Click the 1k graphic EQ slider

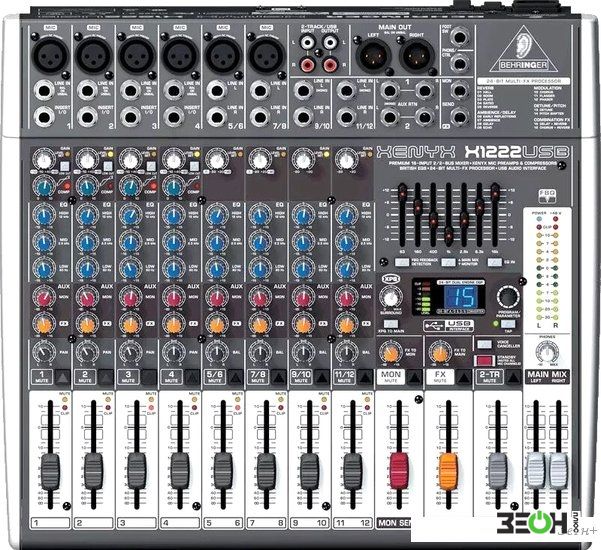coord(449,234)
